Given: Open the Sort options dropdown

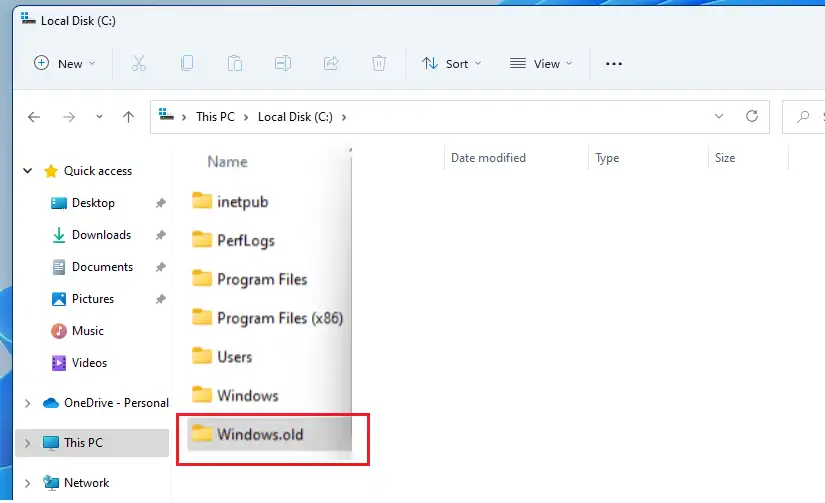Looking at the screenshot, I should point(451,64).
